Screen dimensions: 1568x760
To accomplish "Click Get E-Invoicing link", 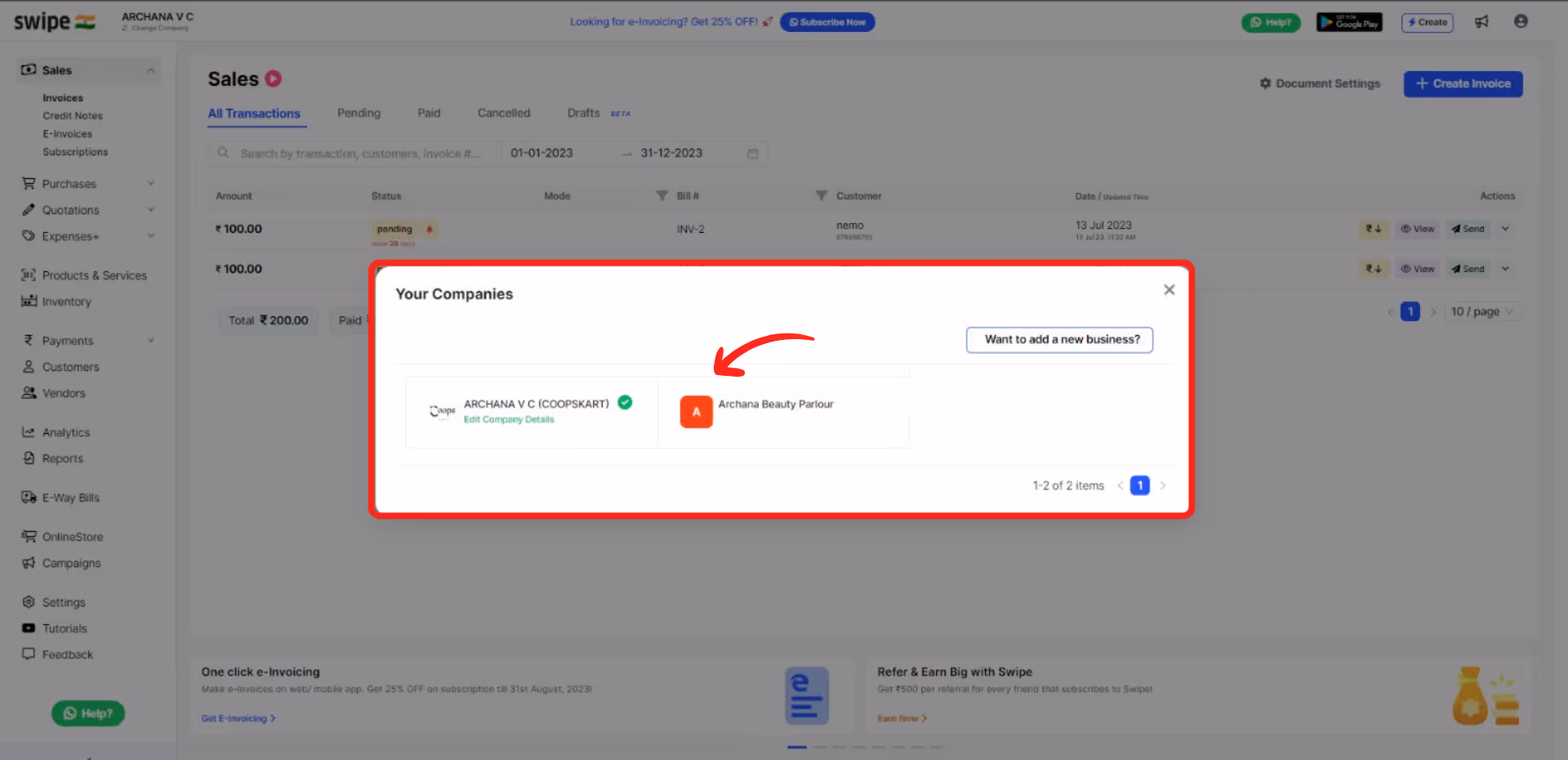I will coord(238,718).
